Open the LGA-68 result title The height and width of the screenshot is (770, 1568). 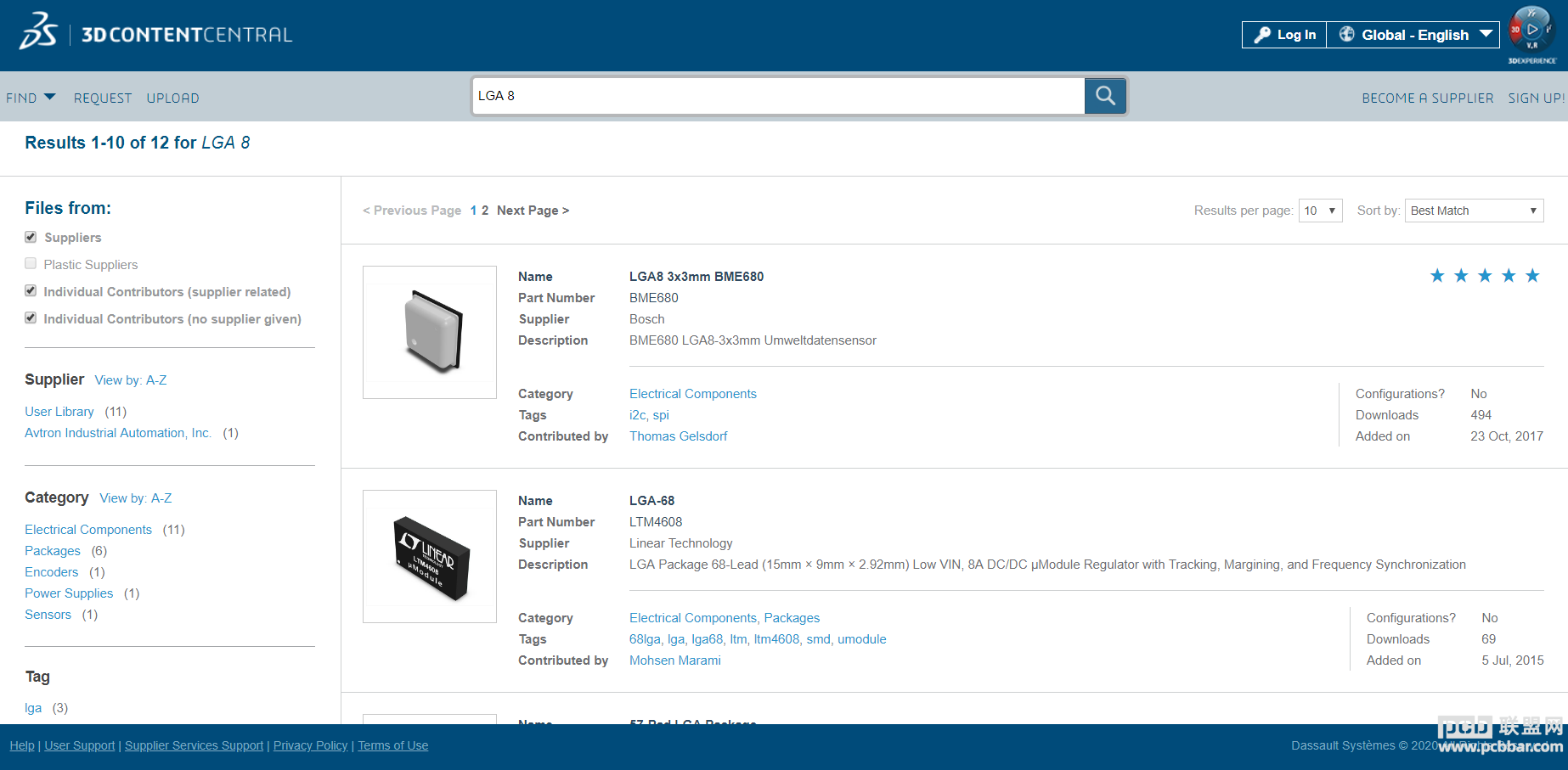(x=652, y=501)
